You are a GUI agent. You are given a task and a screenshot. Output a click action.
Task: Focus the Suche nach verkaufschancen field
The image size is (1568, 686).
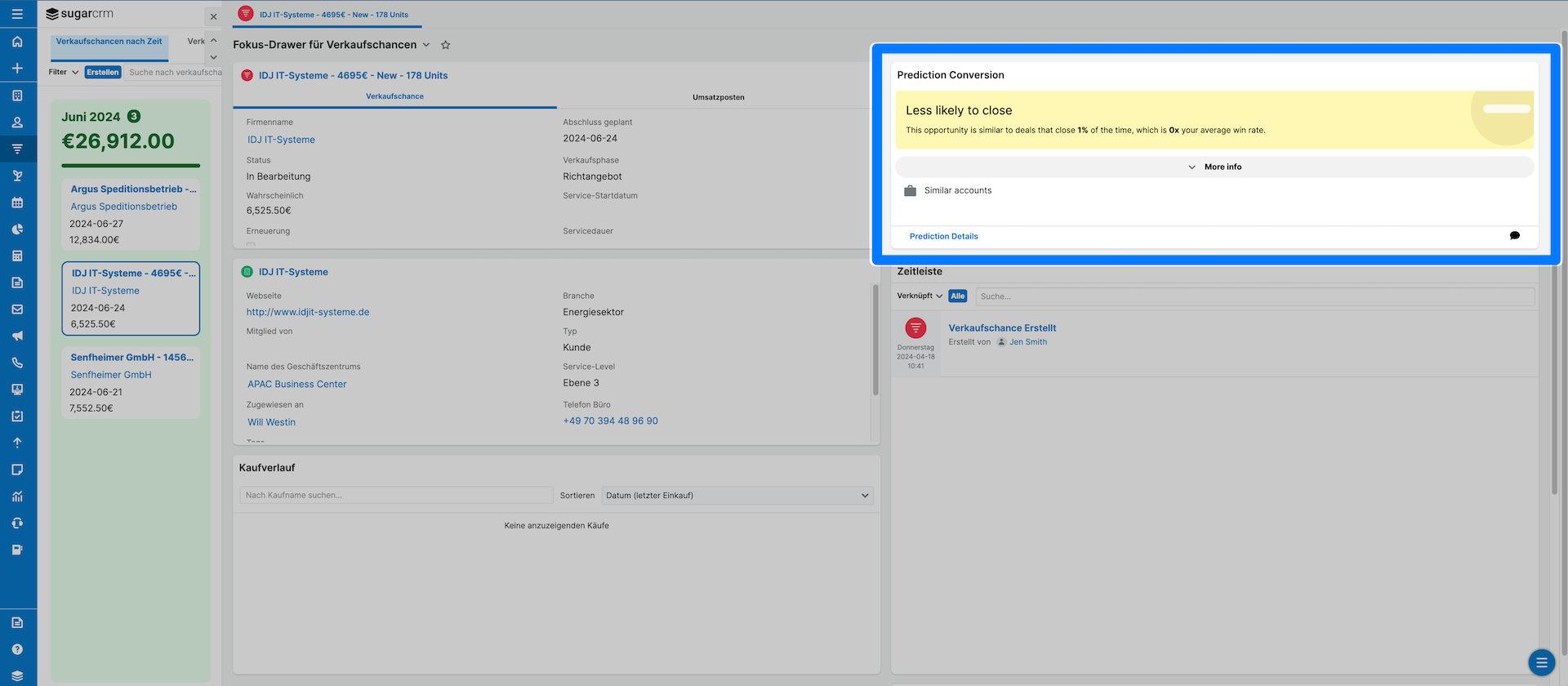coord(175,72)
